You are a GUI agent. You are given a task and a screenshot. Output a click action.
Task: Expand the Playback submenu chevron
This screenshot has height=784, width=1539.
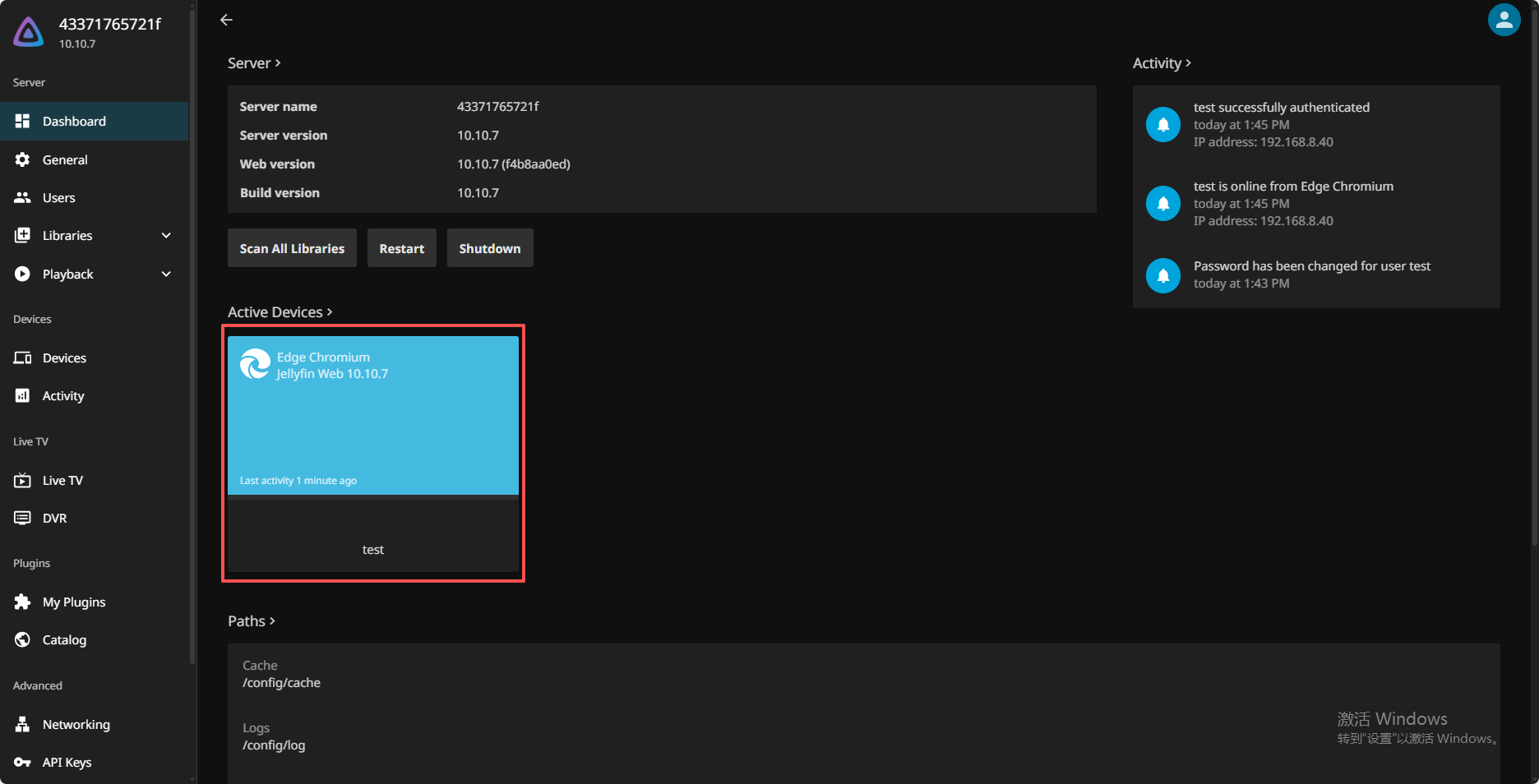[x=166, y=274]
